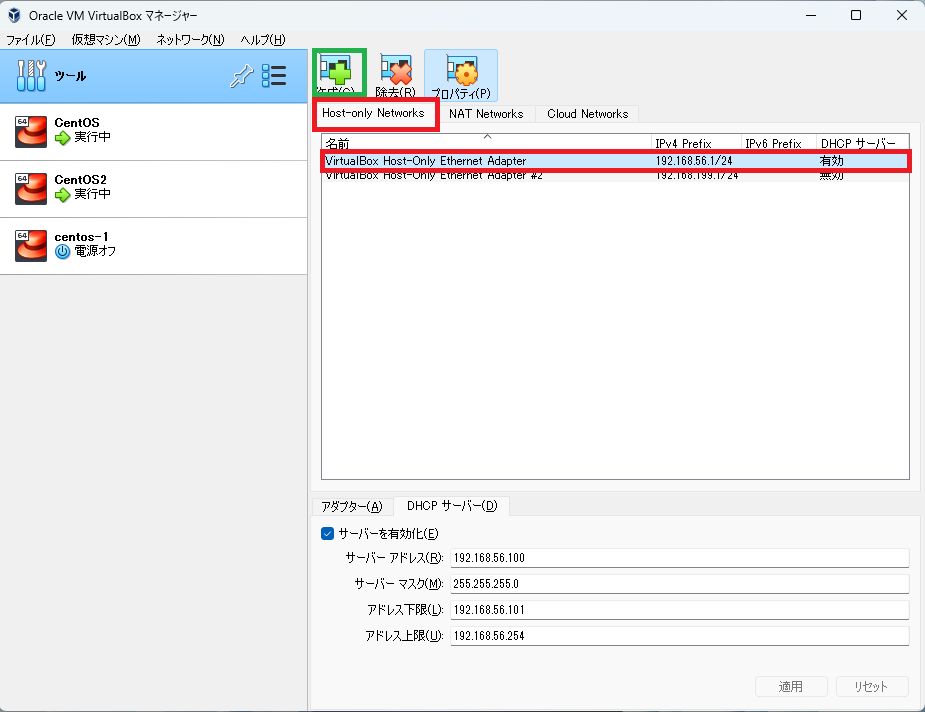Click 192.168.56.1/24 prefix cell
Image resolution: width=925 pixels, height=712 pixels.
tap(694, 161)
